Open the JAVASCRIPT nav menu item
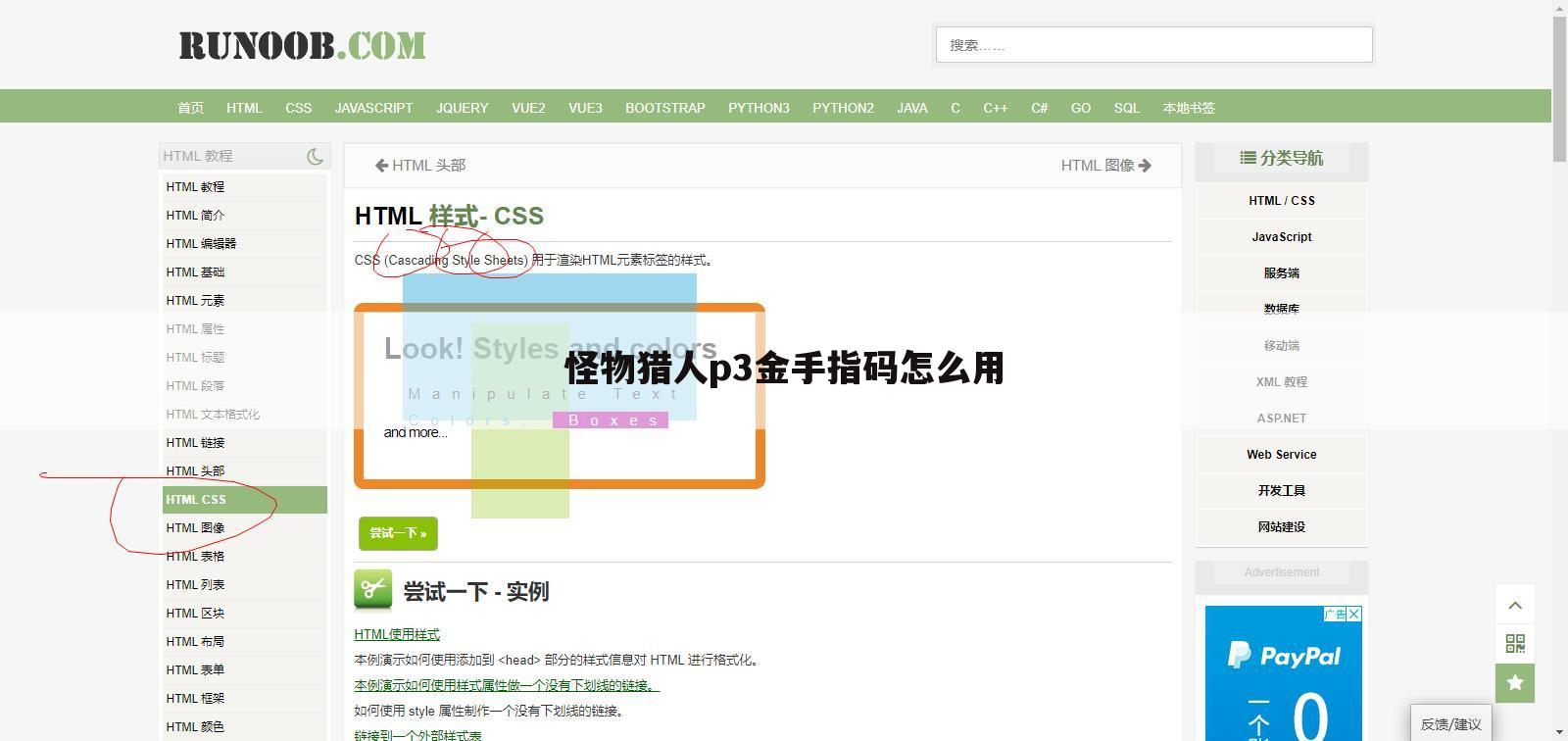Viewport: 1568px width, 741px height. coord(373,108)
